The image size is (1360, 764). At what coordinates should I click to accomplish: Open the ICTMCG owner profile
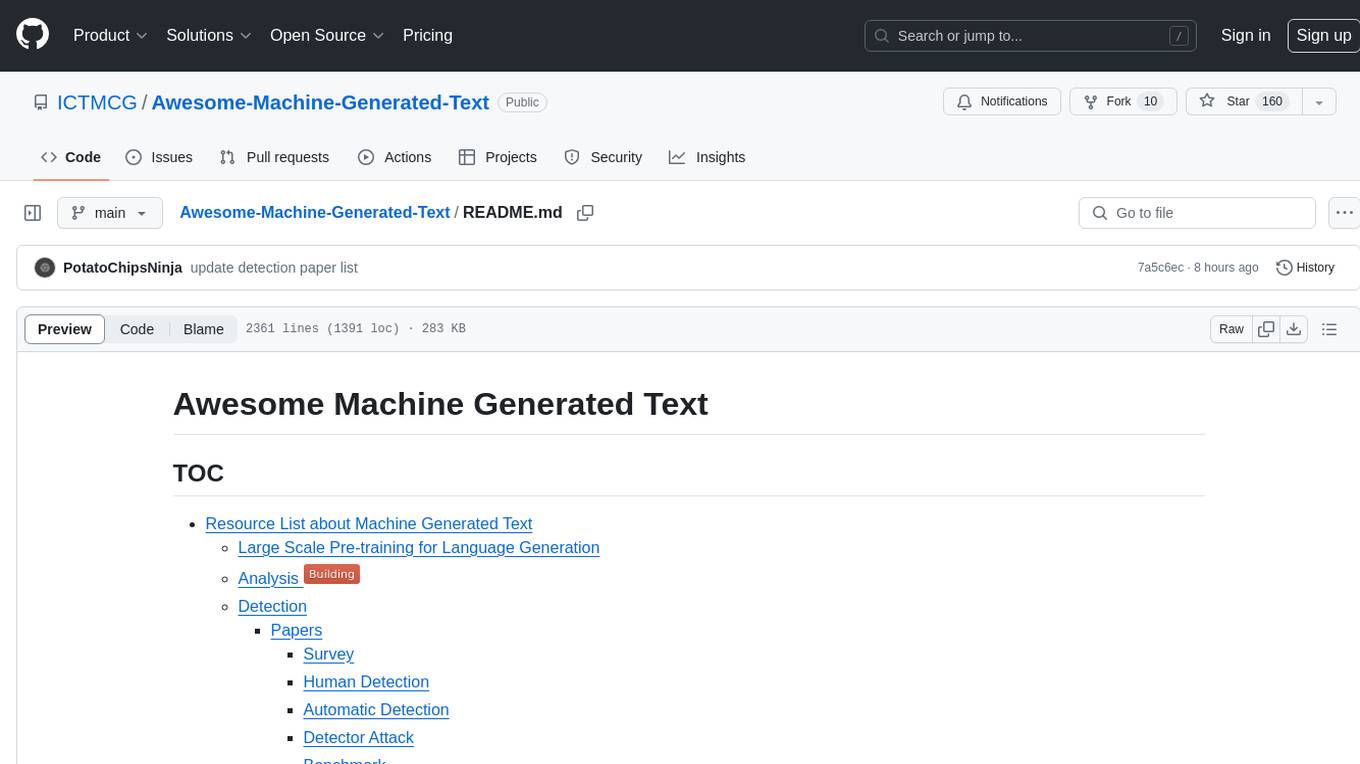pos(97,102)
